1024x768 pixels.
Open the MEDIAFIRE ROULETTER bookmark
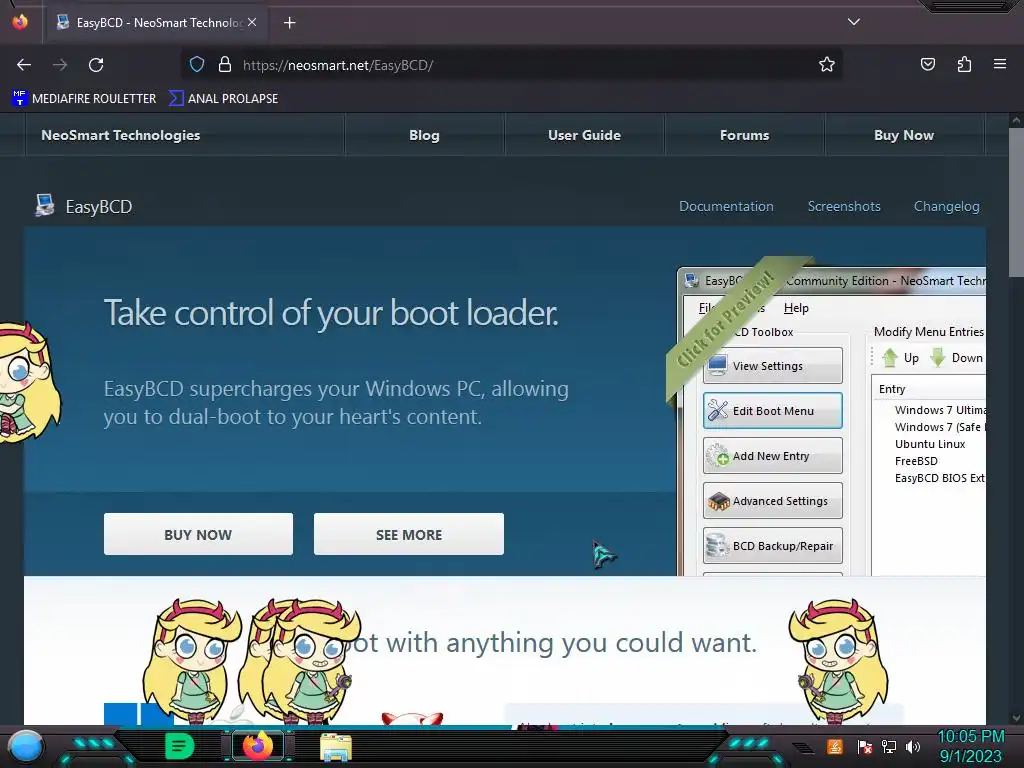[x=84, y=99]
